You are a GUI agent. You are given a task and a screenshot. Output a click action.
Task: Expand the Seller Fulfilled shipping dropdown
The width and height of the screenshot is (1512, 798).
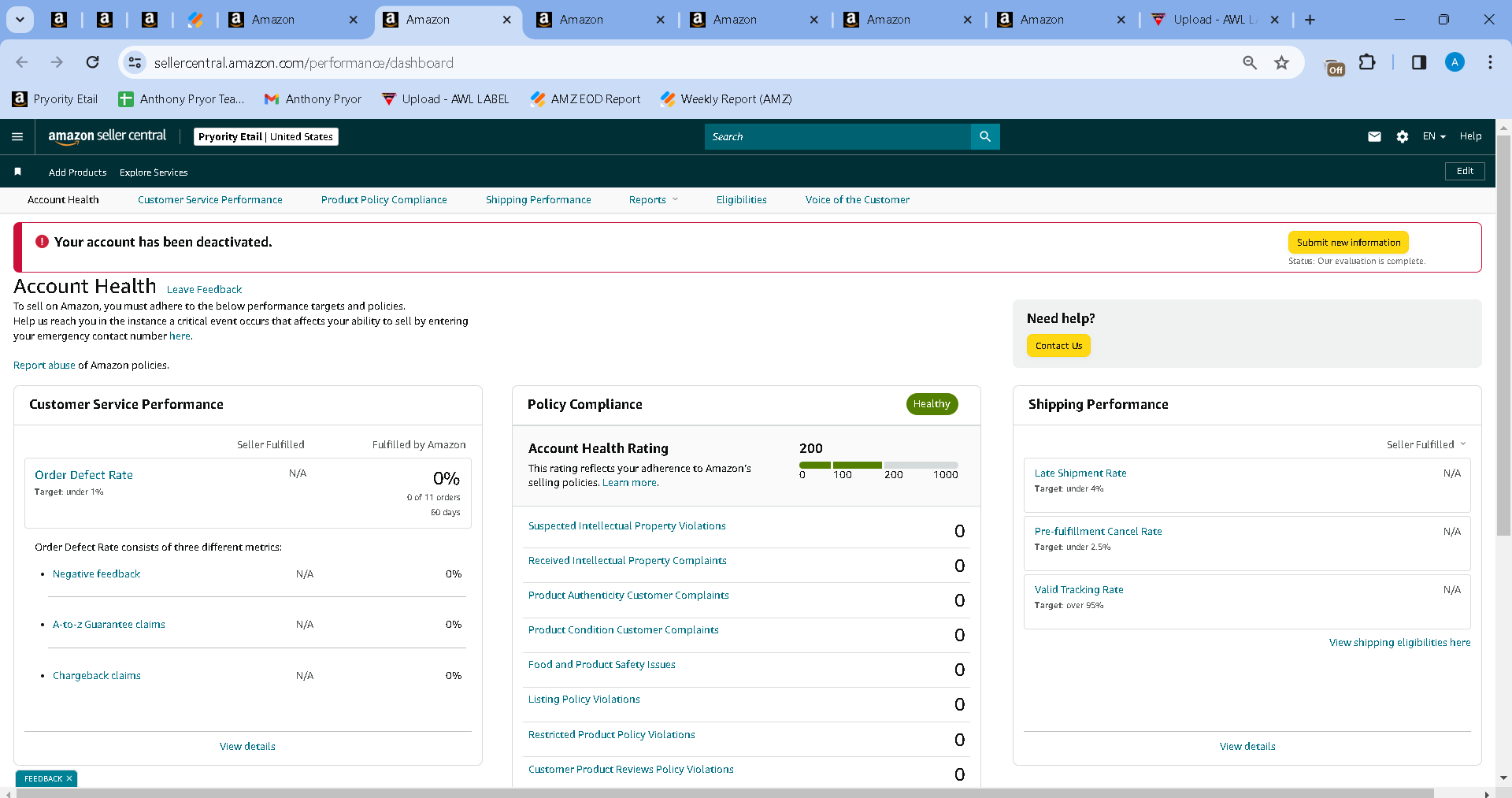pyautogui.click(x=1426, y=444)
